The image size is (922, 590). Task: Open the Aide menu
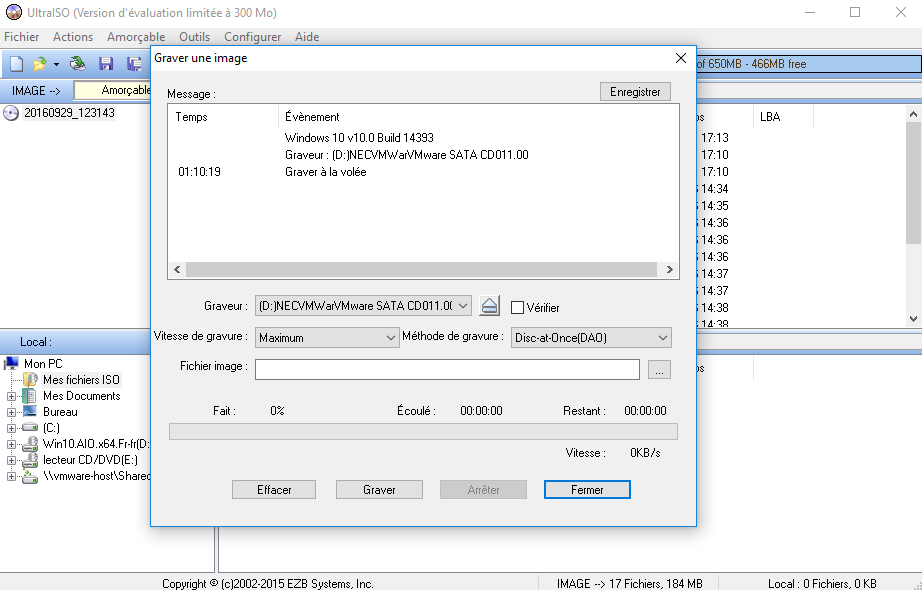[x=307, y=36]
